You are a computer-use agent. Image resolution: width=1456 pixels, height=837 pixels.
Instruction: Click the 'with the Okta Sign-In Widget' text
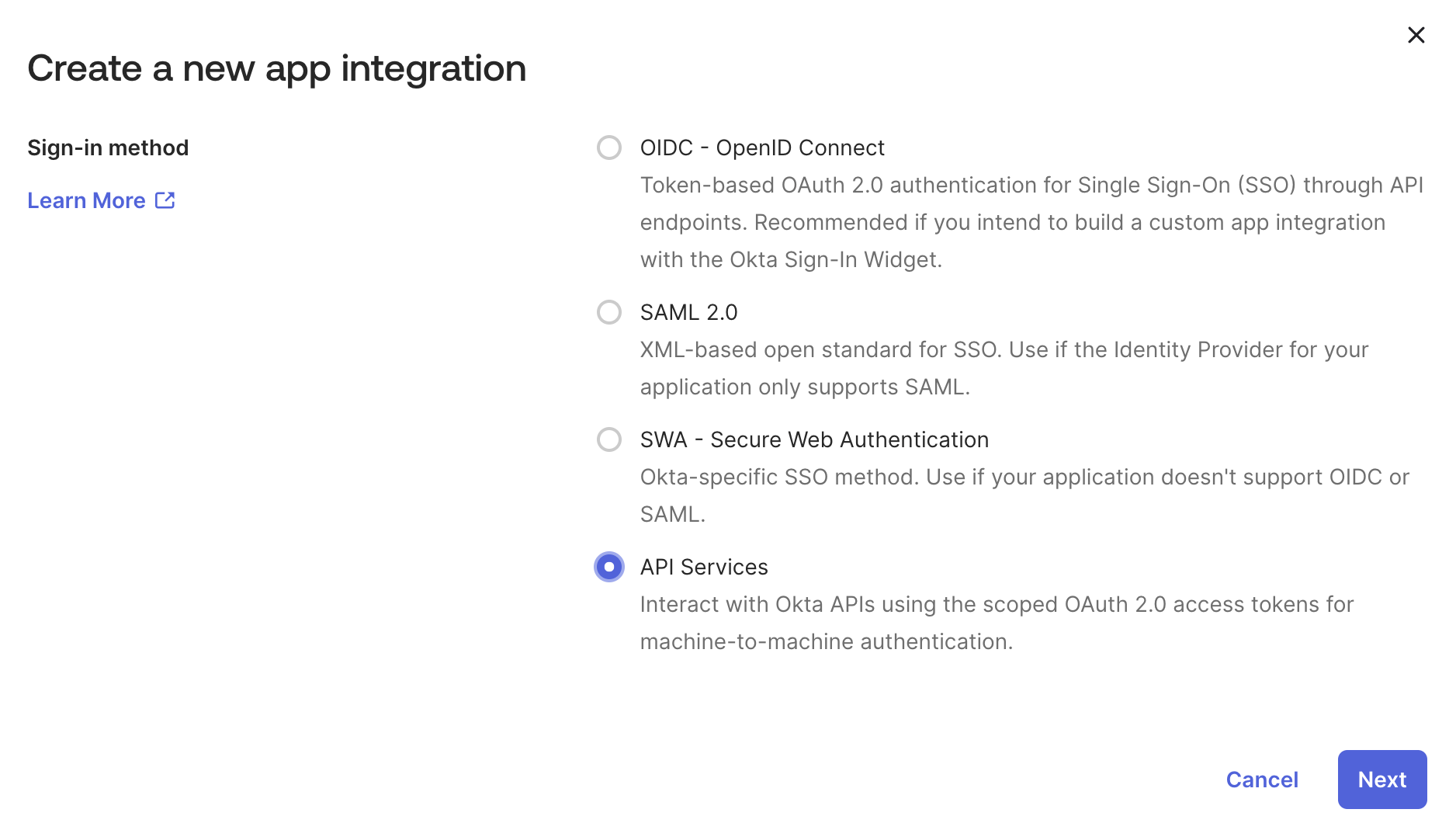[x=791, y=259]
